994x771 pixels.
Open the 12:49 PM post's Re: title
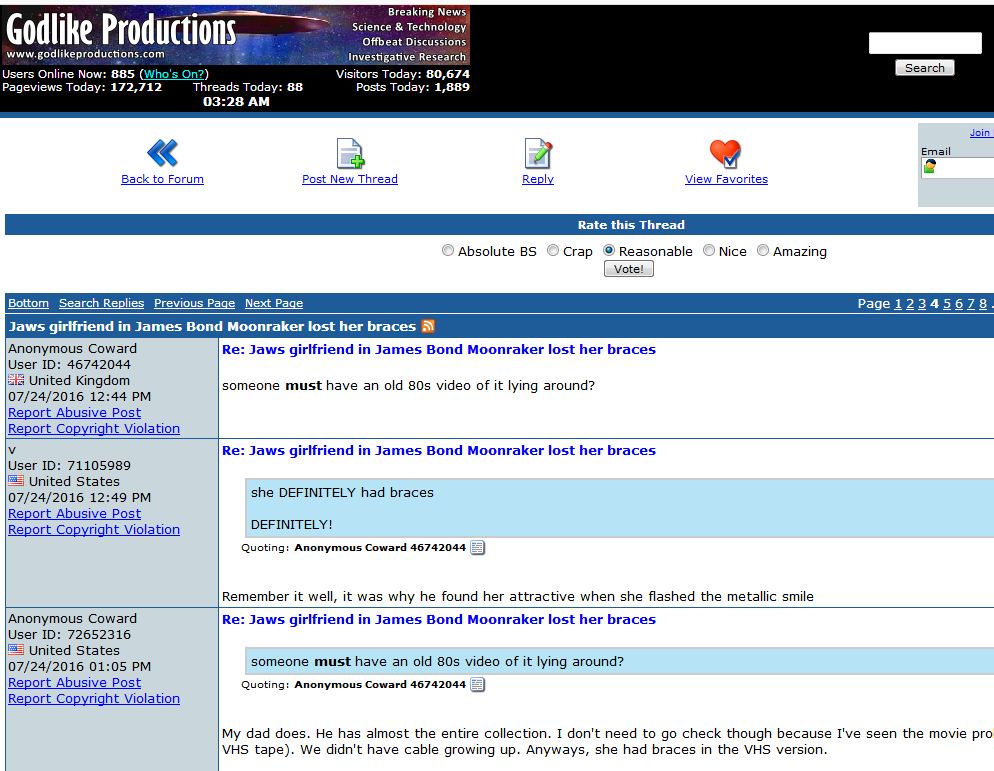point(439,450)
